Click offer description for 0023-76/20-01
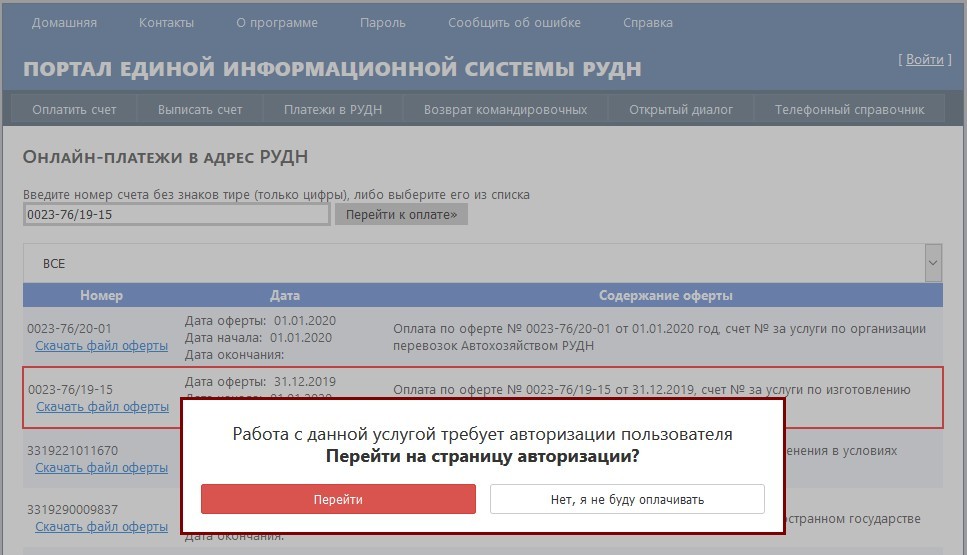967x555 pixels. (659, 337)
